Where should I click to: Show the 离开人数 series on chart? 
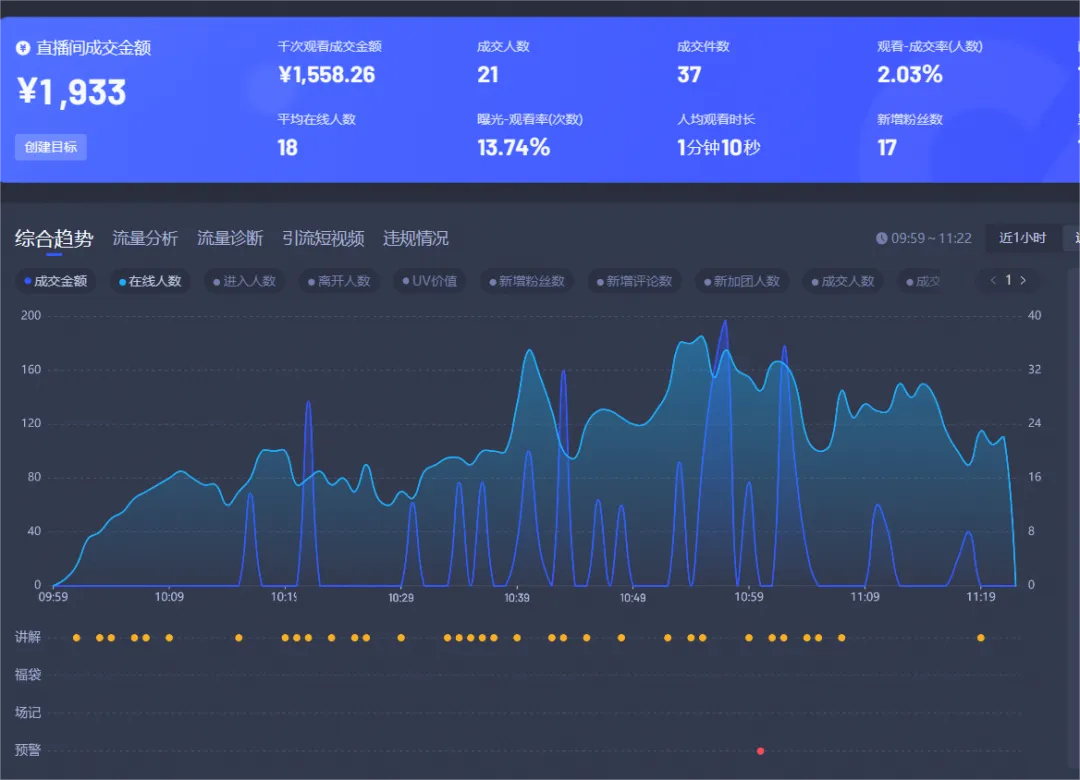pos(340,281)
